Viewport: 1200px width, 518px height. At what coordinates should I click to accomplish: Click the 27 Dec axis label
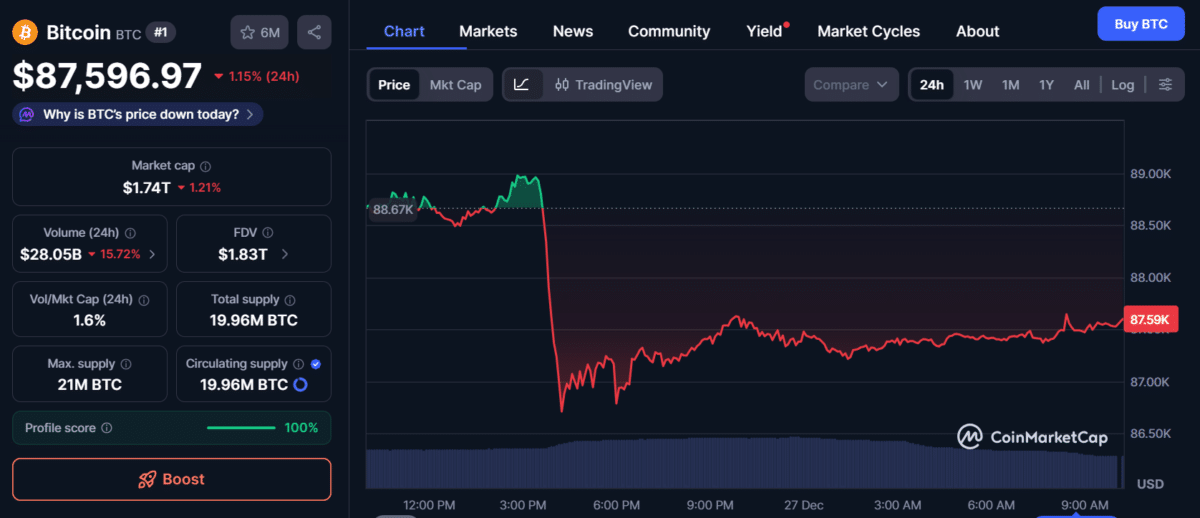pyautogui.click(x=805, y=505)
